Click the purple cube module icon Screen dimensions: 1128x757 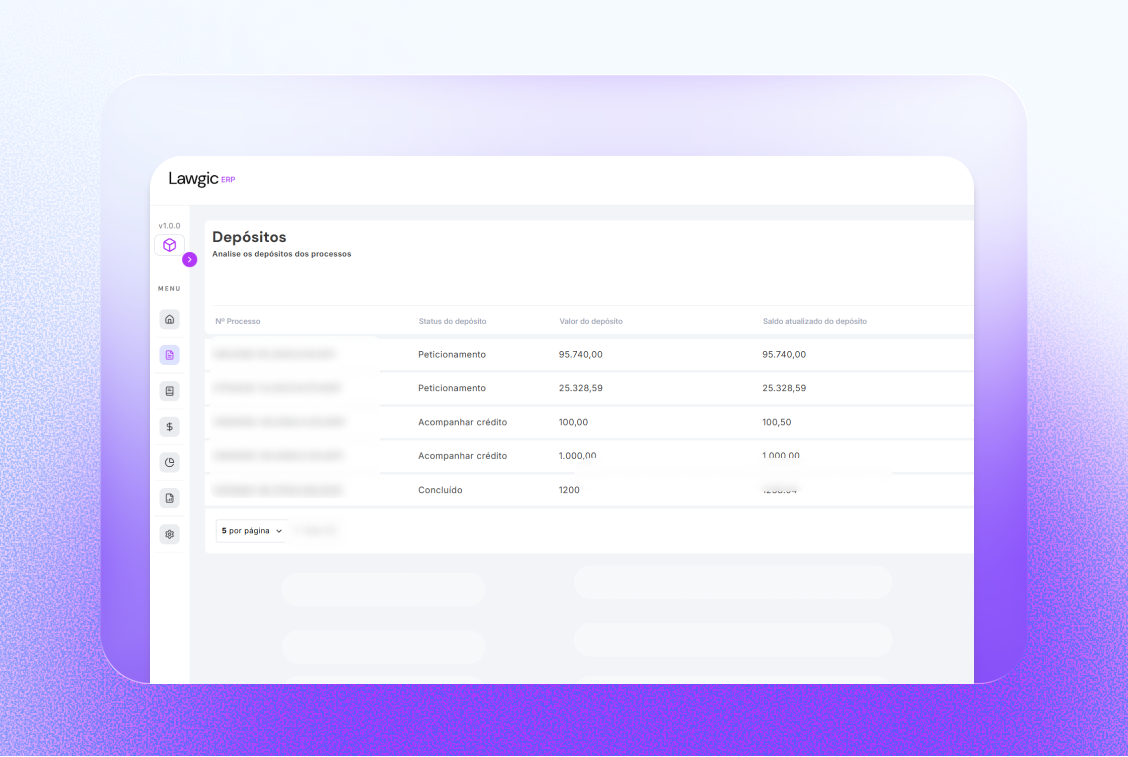(170, 245)
